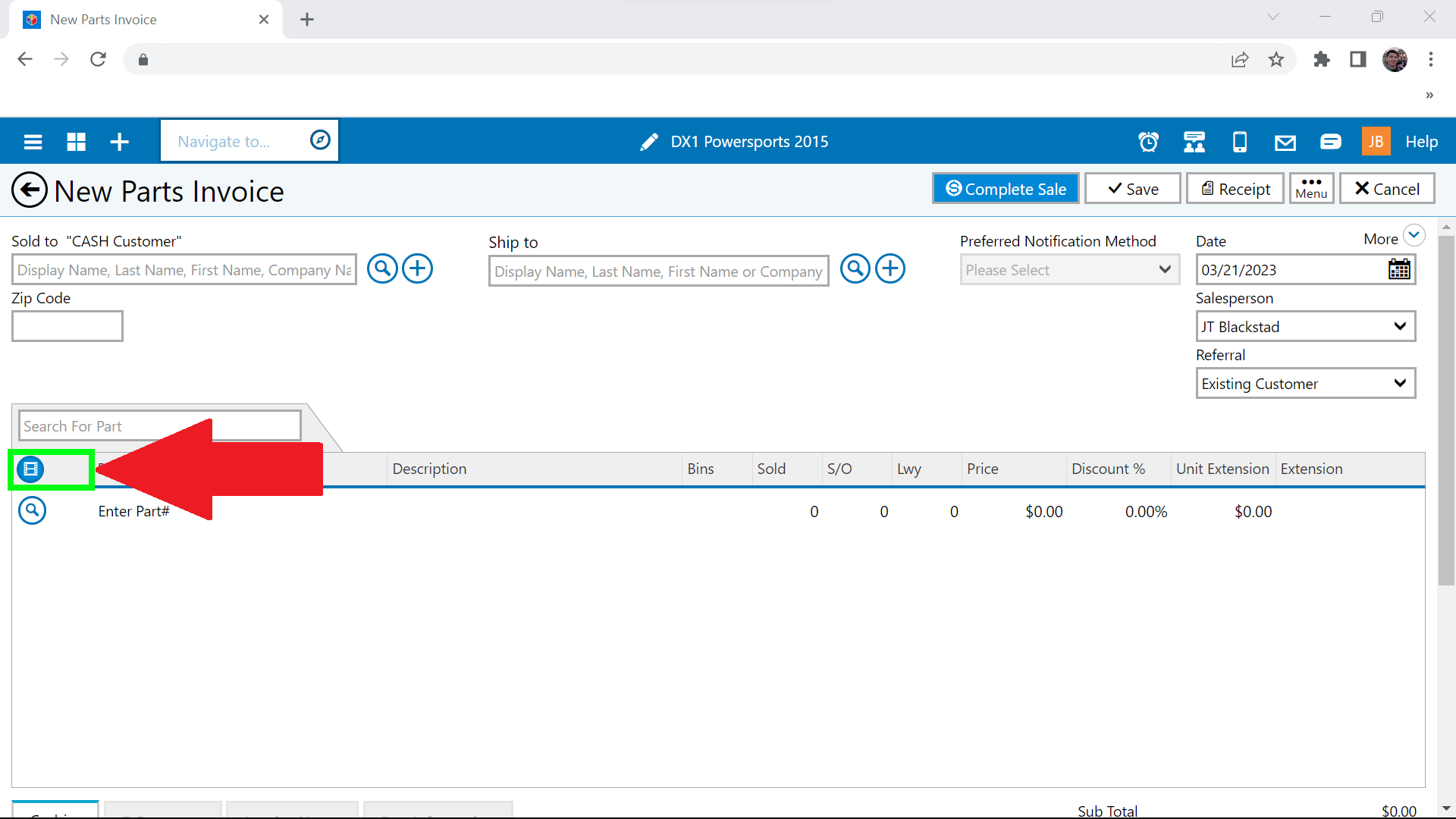Click the back arrow beside New Parts Invoice
Viewport: 1456px width, 819px height.
point(30,190)
